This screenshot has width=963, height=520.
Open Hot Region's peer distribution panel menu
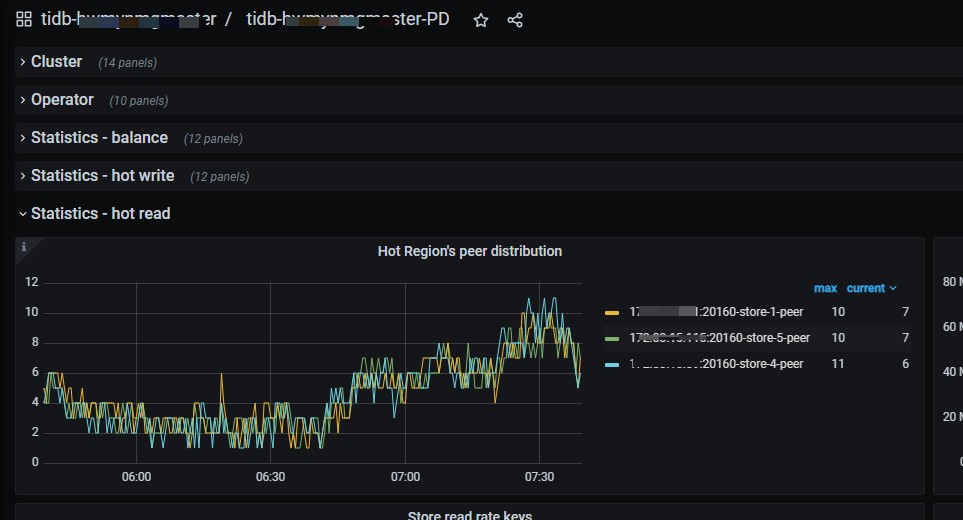(x=469, y=251)
